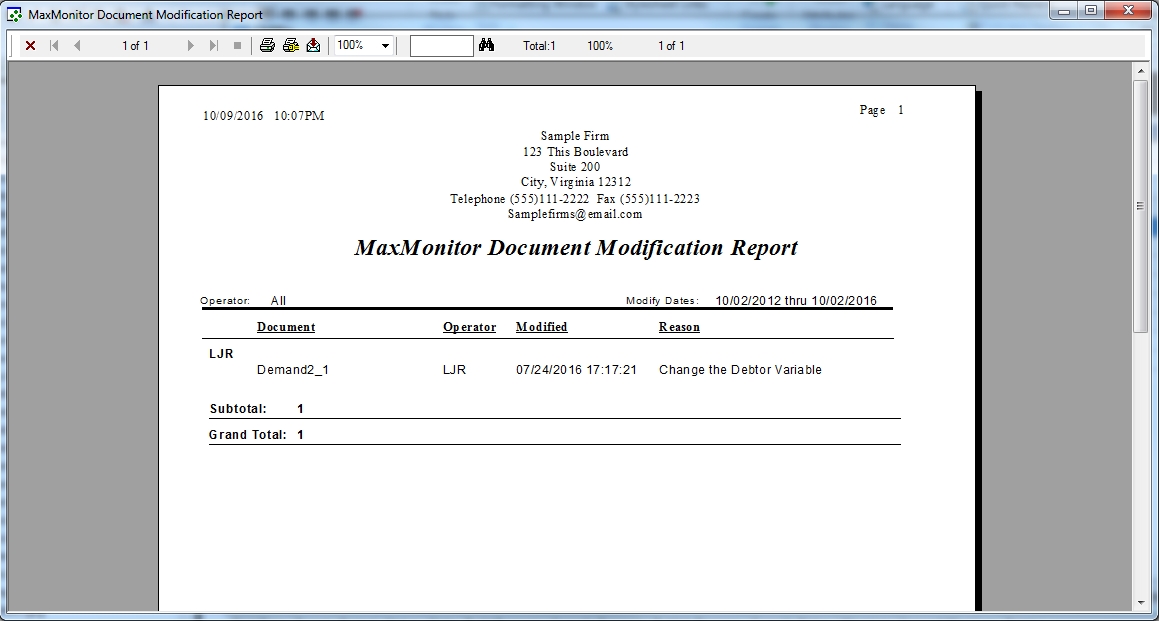1159x621 pixels.
Task: Go to first page of report
Action: 54,46
